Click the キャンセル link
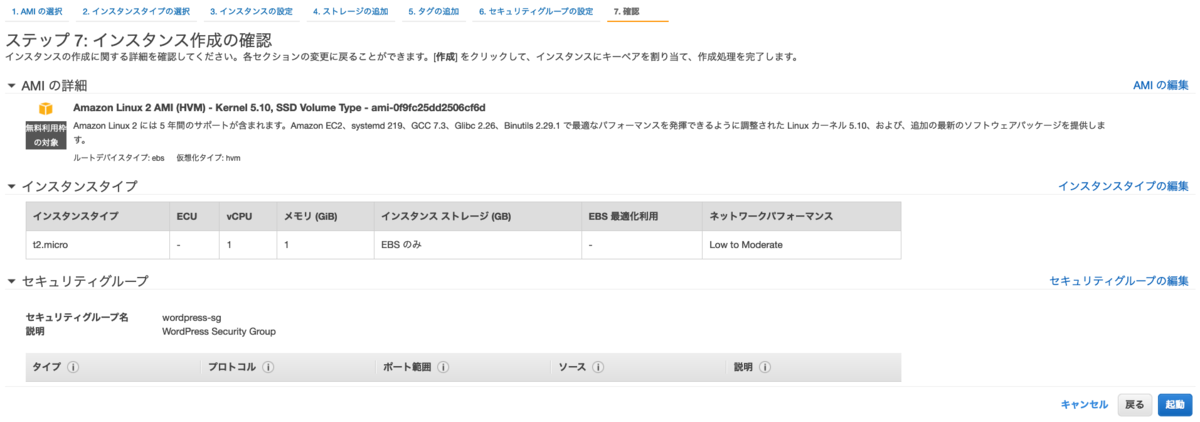1200x422 pixels. pyautogui.click(x=1084, y=404)
